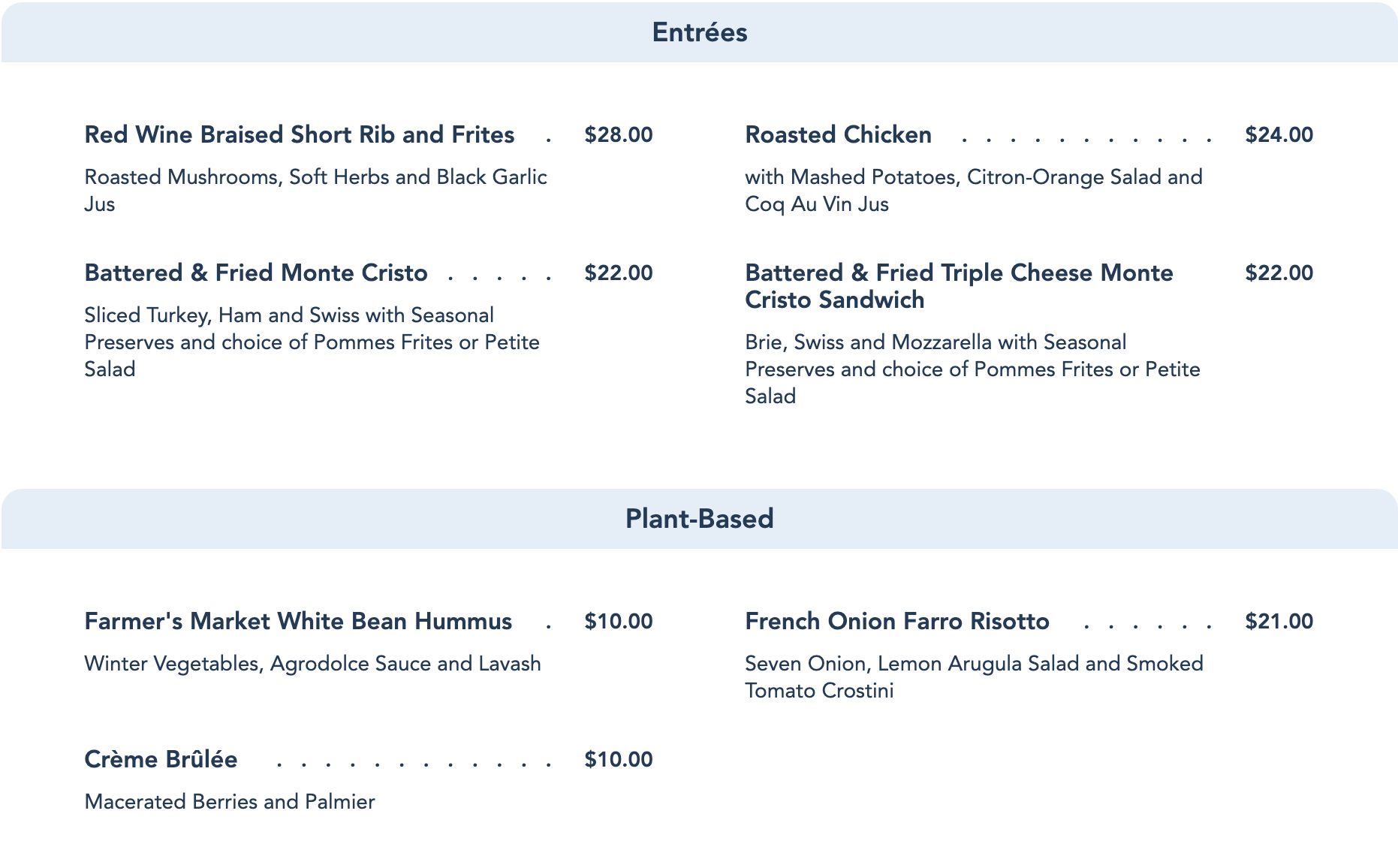Click the Sliced Turkey, Ham and Swiss description

coord(312,342)
